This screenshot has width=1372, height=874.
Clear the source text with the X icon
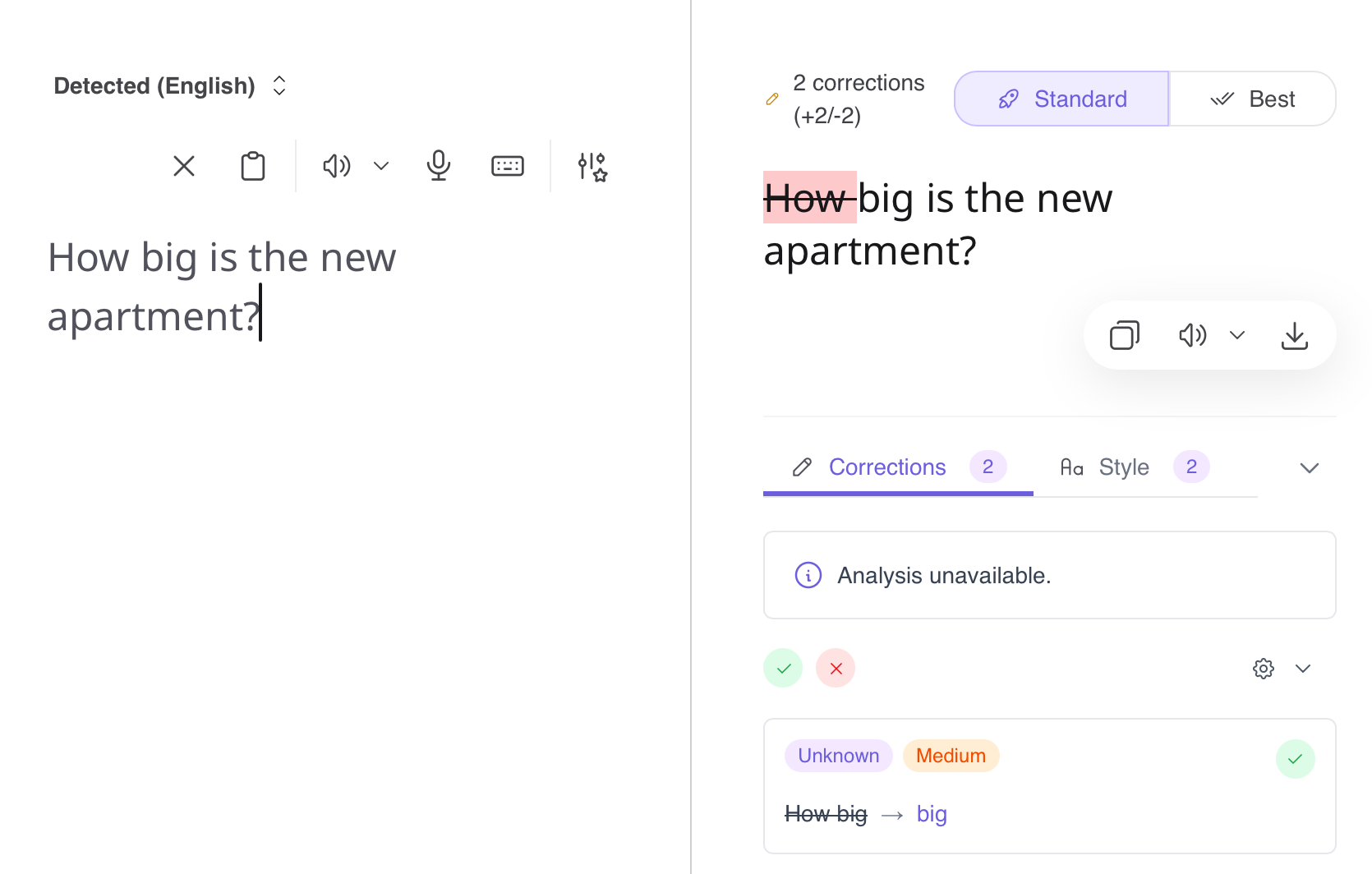pyautogui.click(x=184, y=166)
